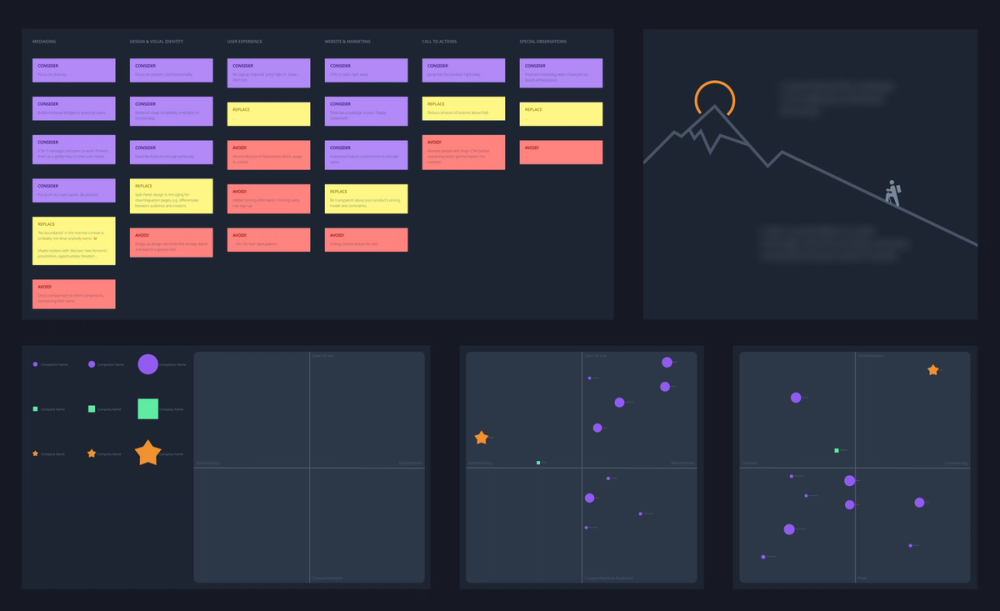
Task: Select the green square on the middle matrix chart
Action: [538, 462]
